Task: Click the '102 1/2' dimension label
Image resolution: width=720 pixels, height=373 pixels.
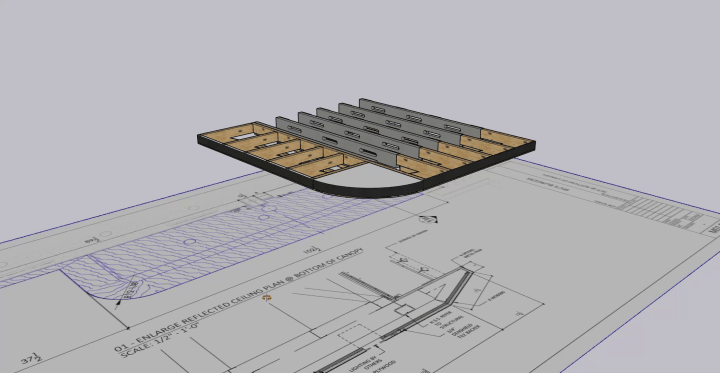Action: point(311,250)
